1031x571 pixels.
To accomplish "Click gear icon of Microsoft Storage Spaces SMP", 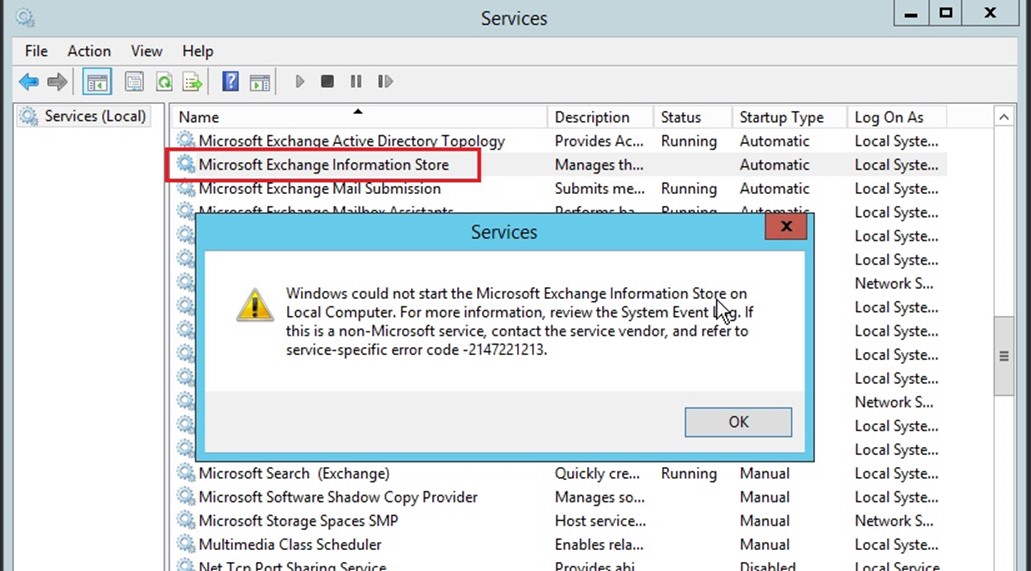I will pos(186,520).
